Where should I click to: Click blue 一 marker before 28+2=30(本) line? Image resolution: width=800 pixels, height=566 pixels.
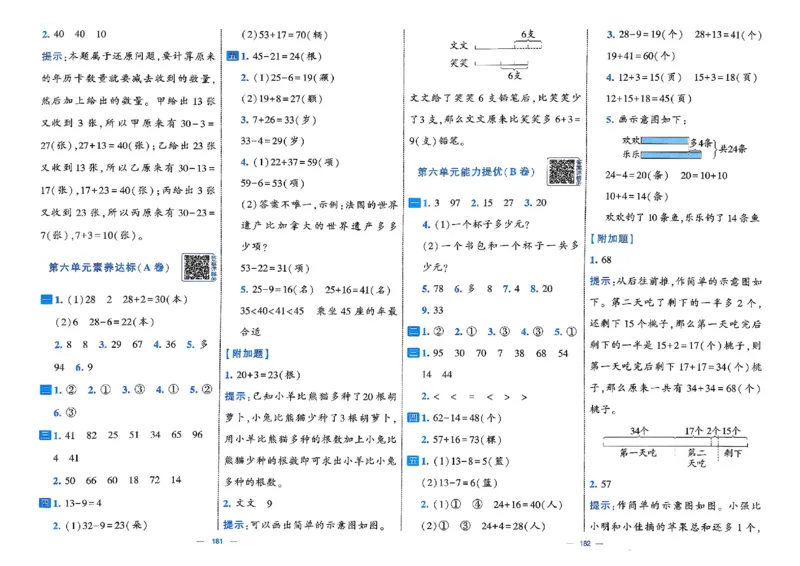click(46, 300)
